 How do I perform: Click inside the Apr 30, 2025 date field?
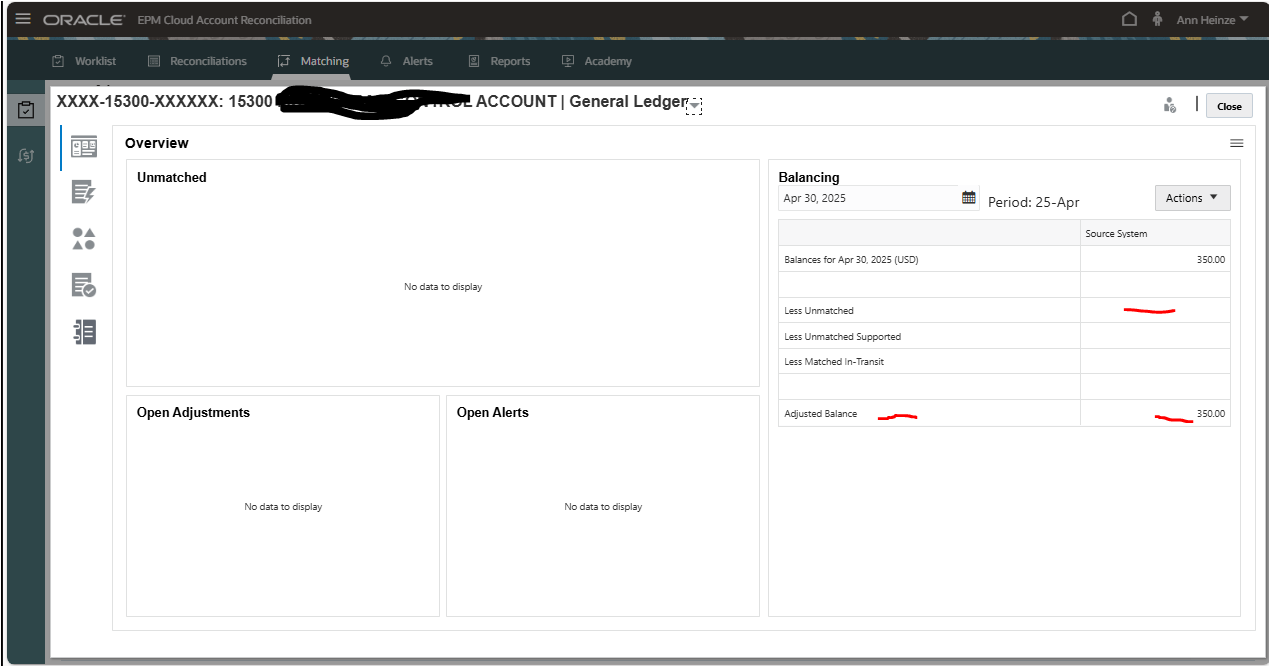(870, 197)
